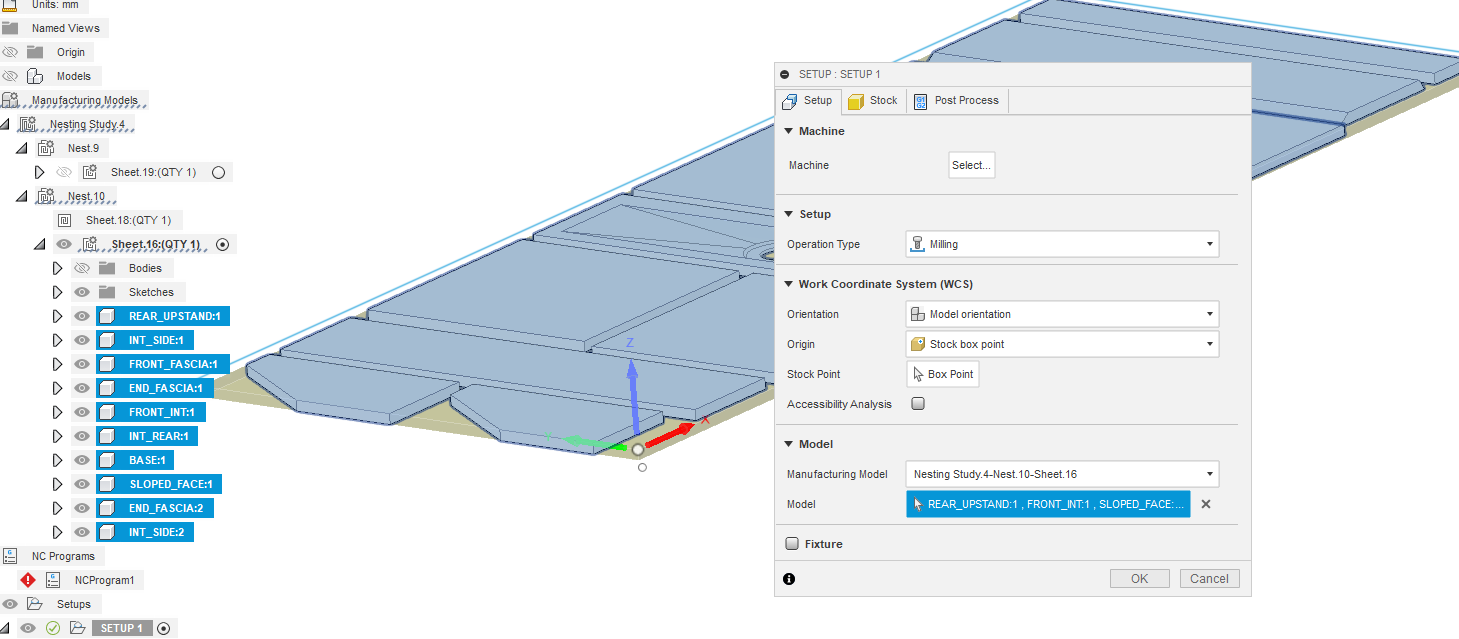Activate Sheet.16 using its radio button

click(x=222, y=244)
